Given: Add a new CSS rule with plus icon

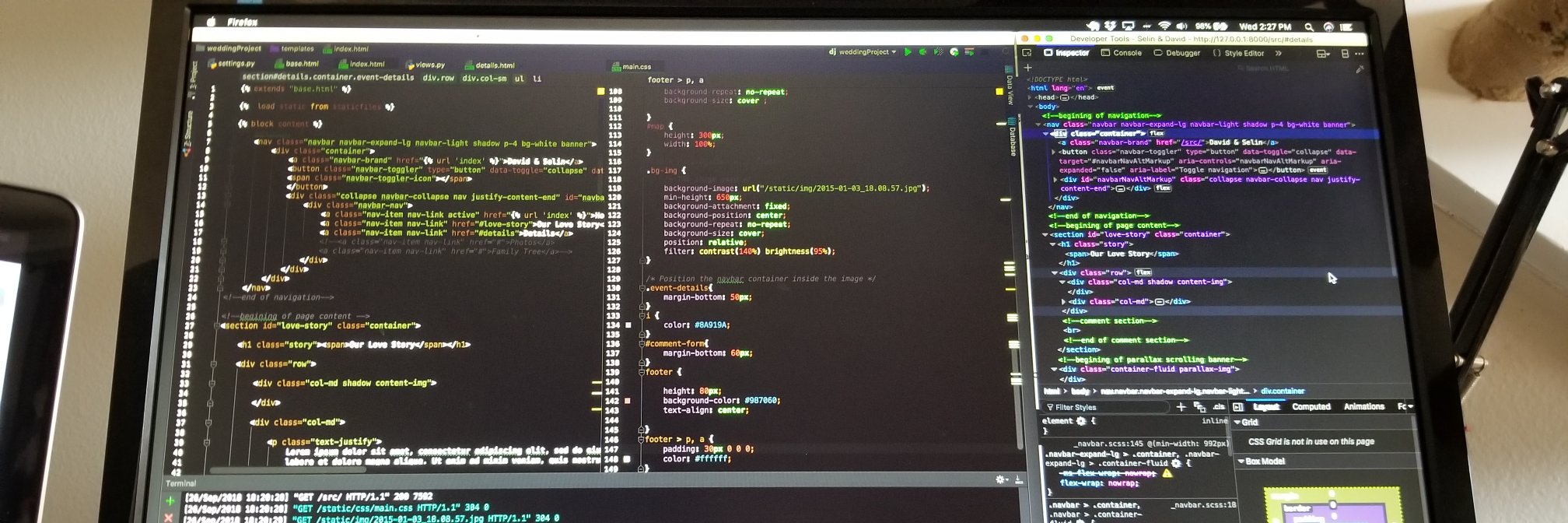Looking at the screenshot, I should pos(1181,407).
